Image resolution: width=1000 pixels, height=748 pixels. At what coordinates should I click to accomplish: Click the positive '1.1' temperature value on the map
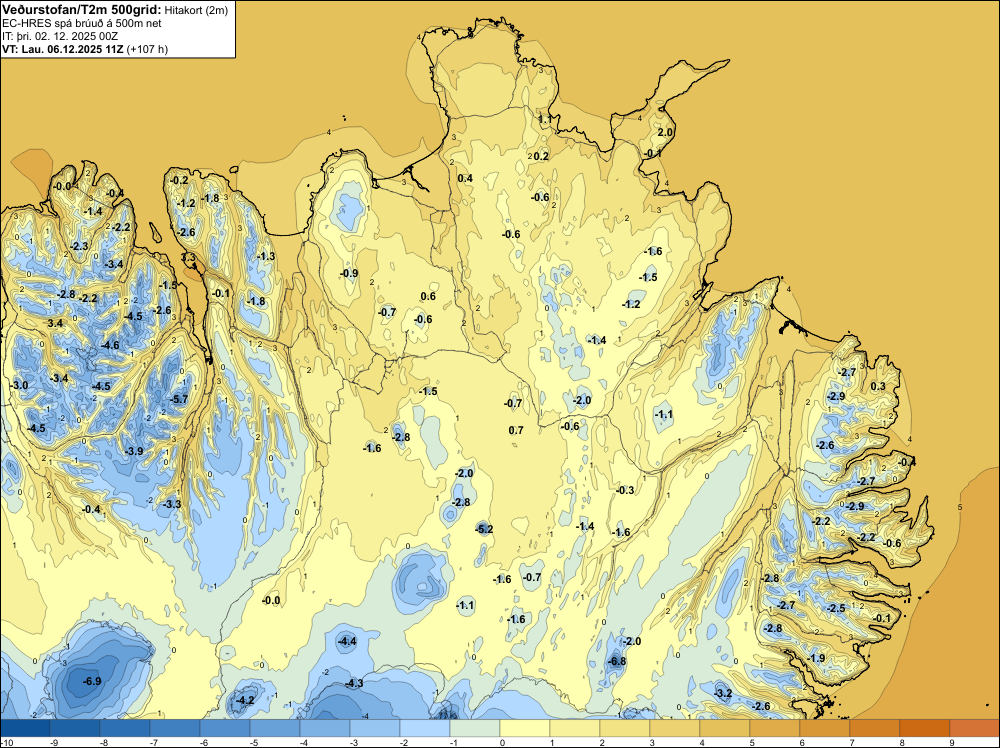pyautogui.click(x=545, y=119)
